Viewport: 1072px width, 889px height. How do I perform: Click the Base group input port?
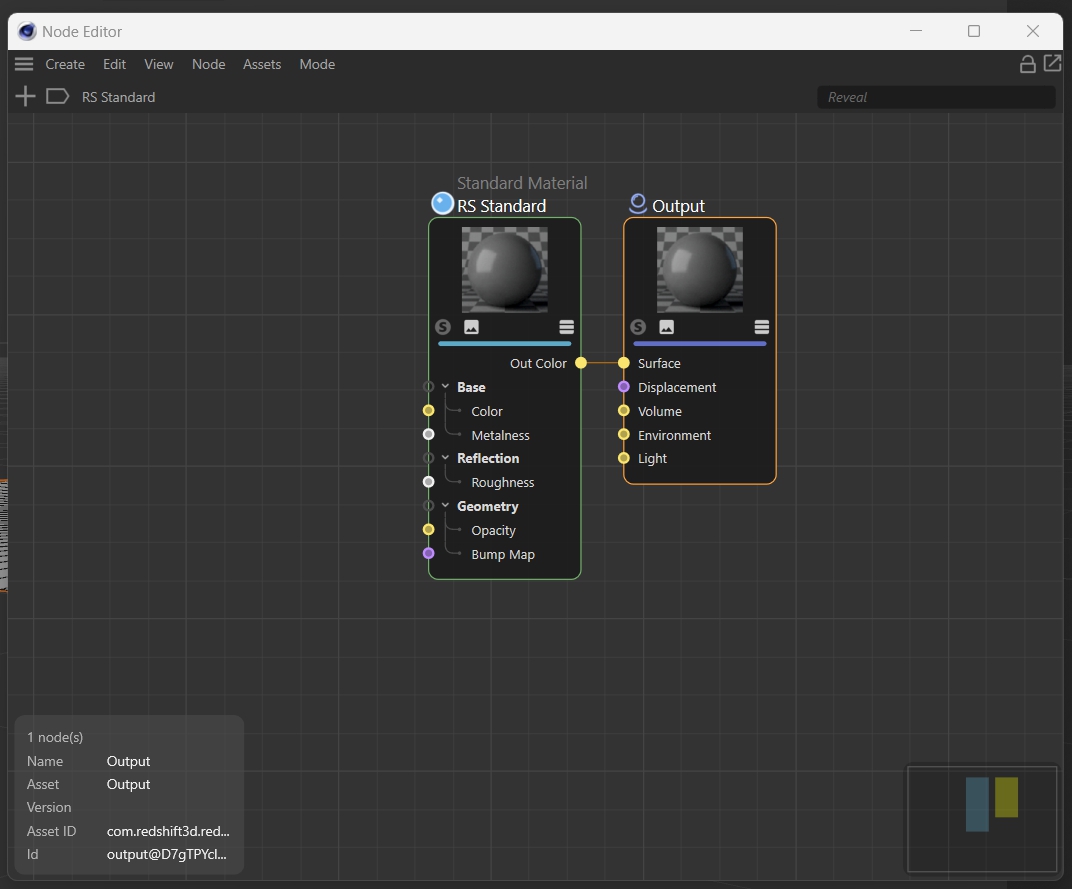(429, 387)
